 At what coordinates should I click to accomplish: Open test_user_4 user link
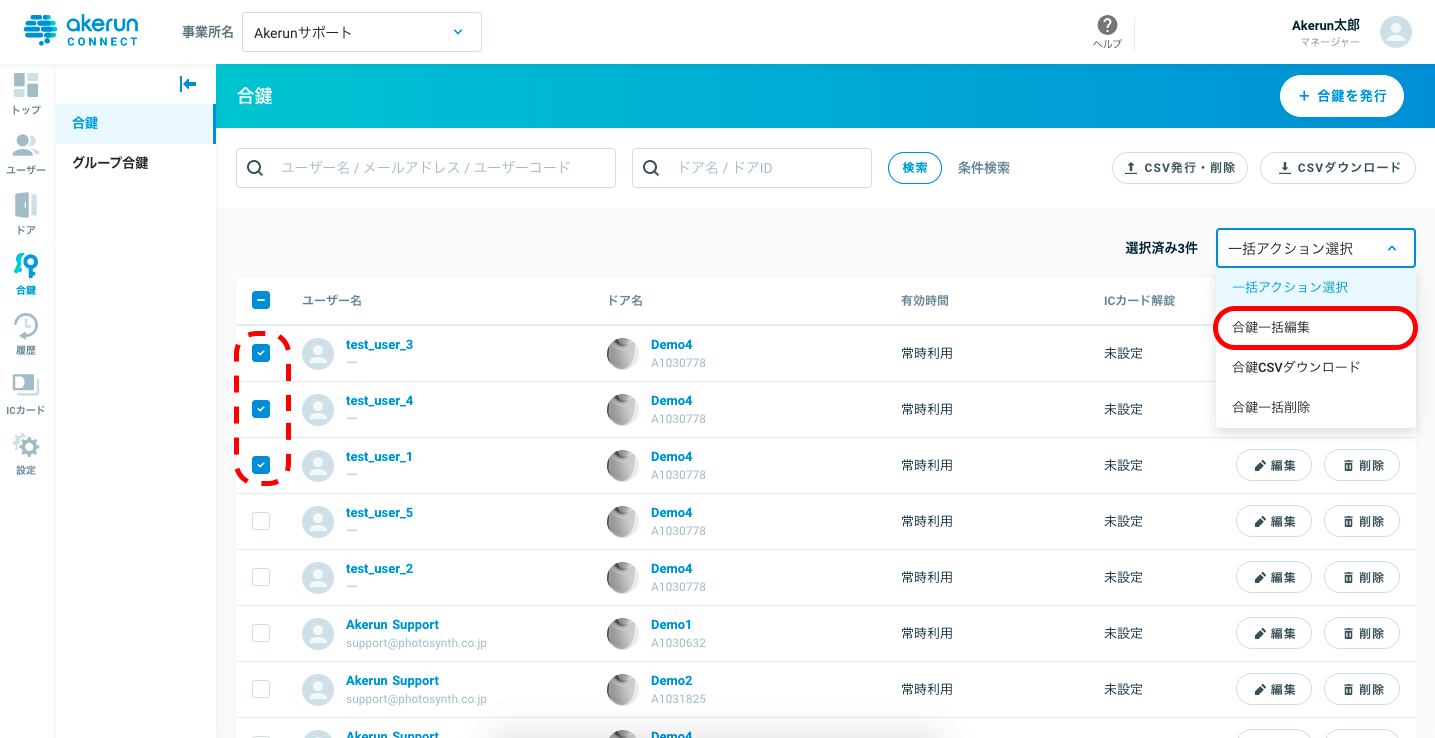click(379, 401)
